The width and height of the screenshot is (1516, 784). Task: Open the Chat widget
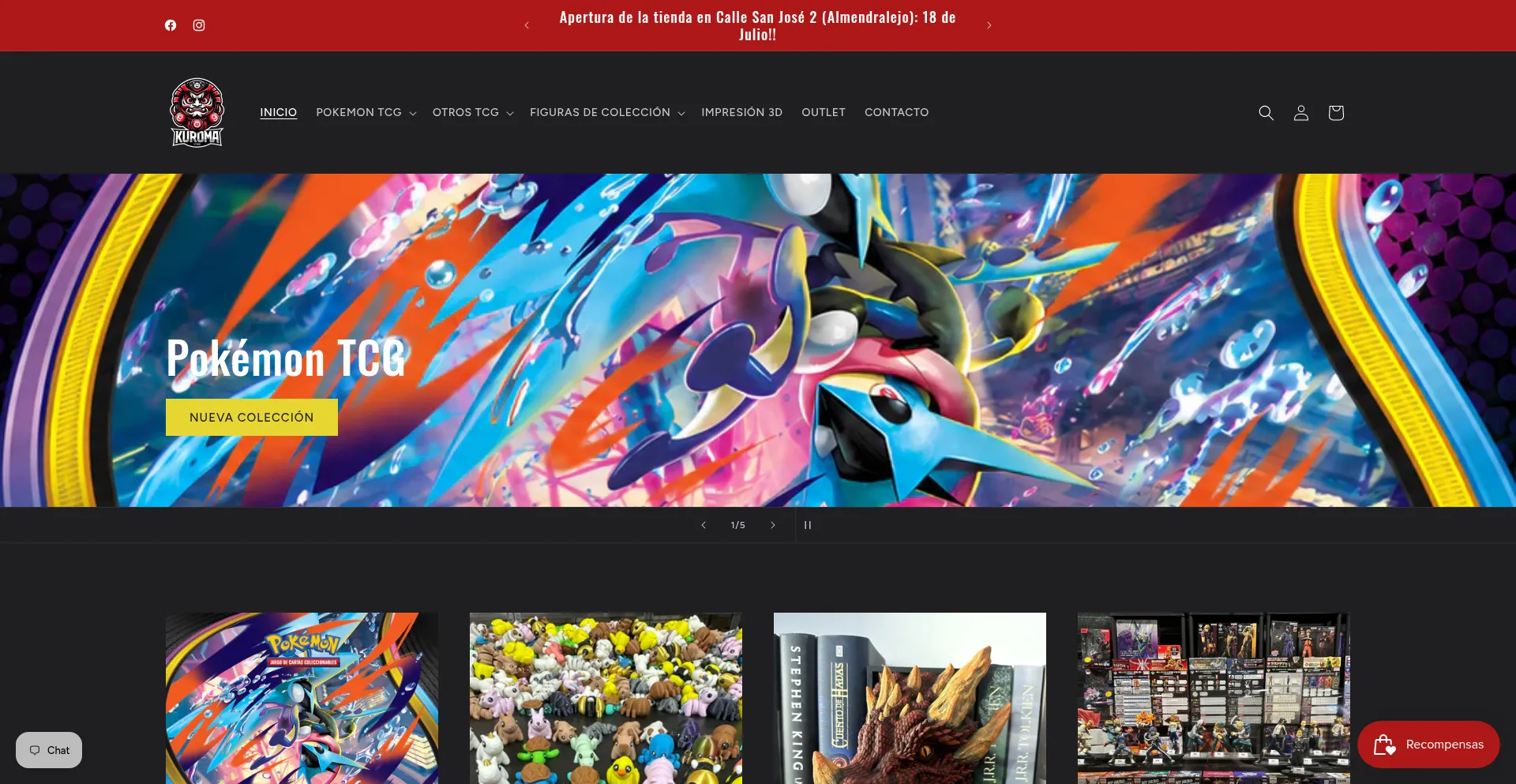49,750
